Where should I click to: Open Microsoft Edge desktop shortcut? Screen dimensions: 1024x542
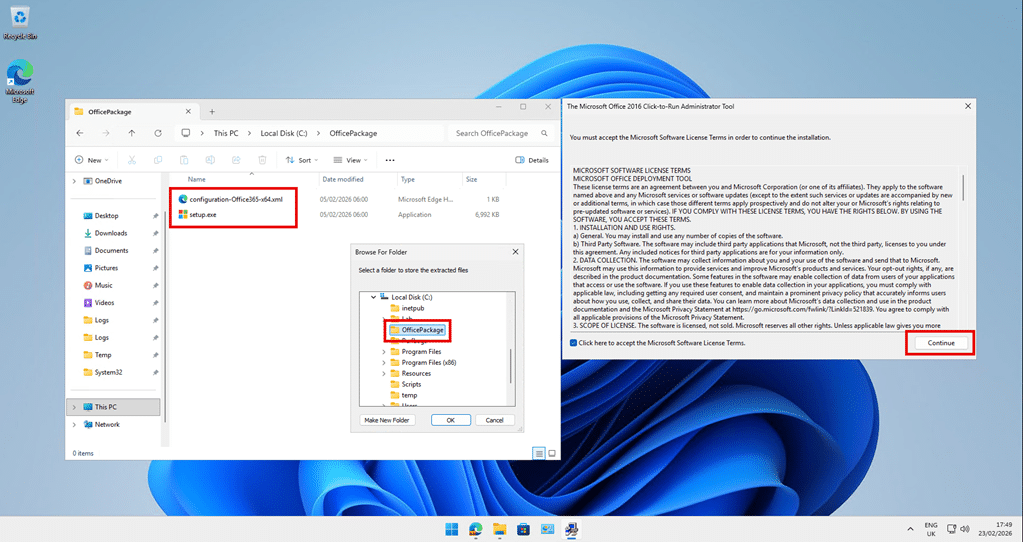[x=19, y=80]
